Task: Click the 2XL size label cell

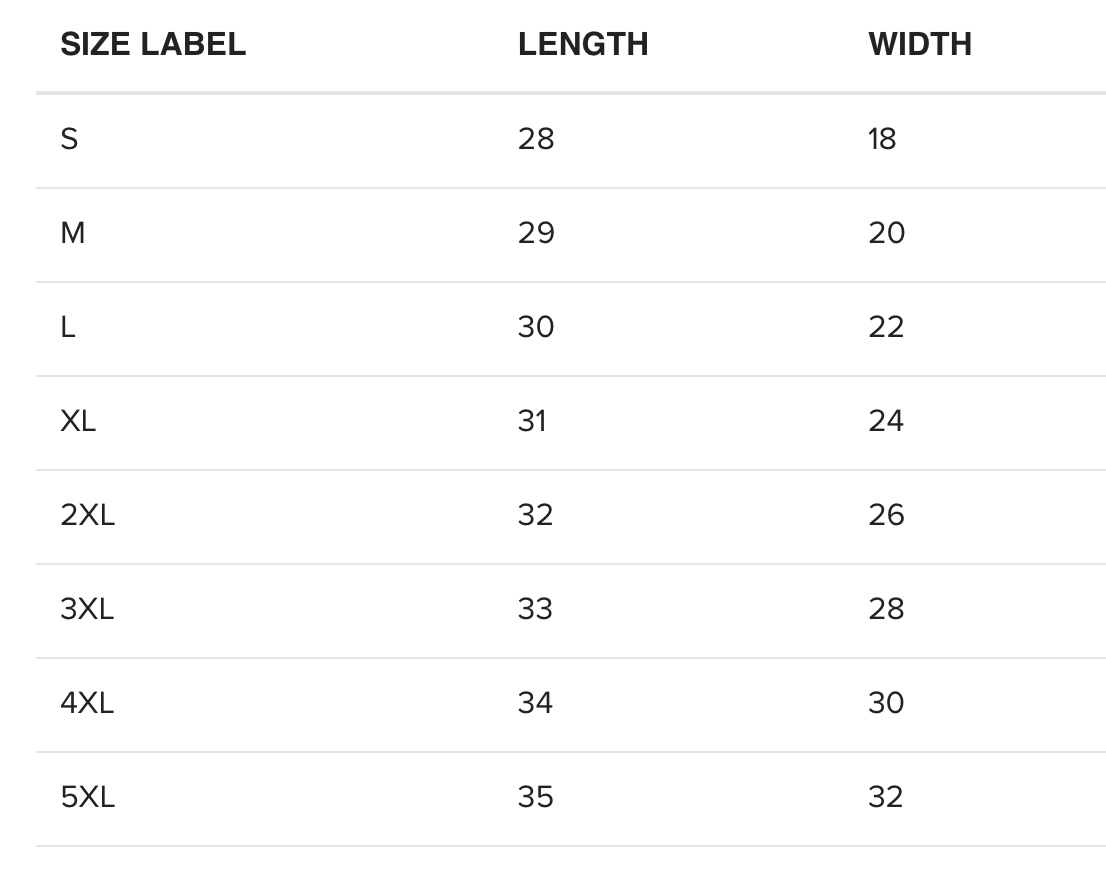Action: pos(88,515)
